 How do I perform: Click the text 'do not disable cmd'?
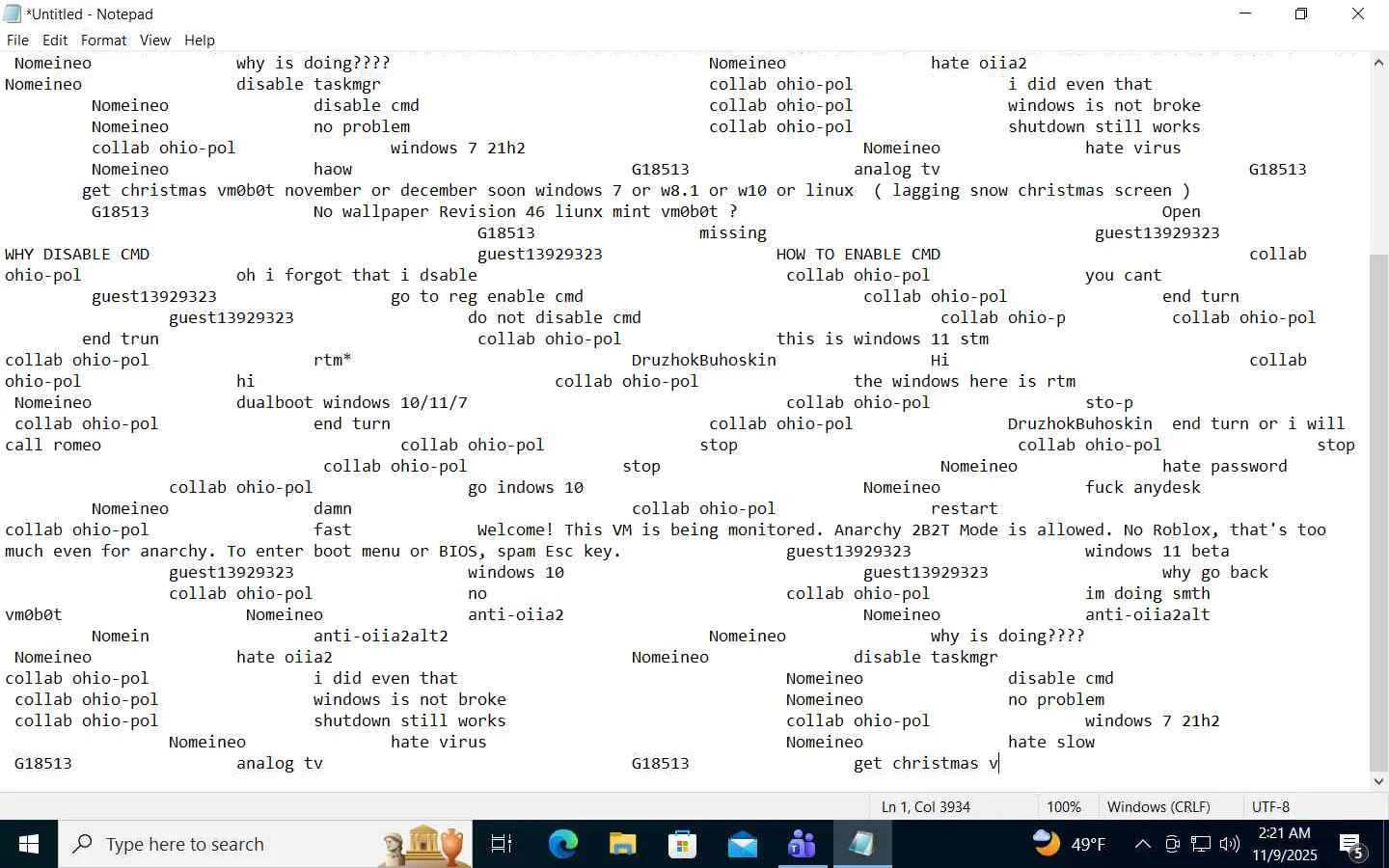(555, 318)
